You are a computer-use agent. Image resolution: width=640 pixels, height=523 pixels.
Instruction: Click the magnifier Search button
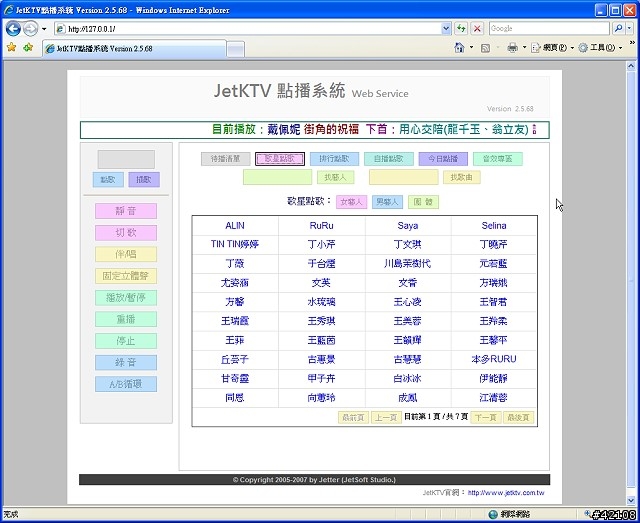[618, 29]
